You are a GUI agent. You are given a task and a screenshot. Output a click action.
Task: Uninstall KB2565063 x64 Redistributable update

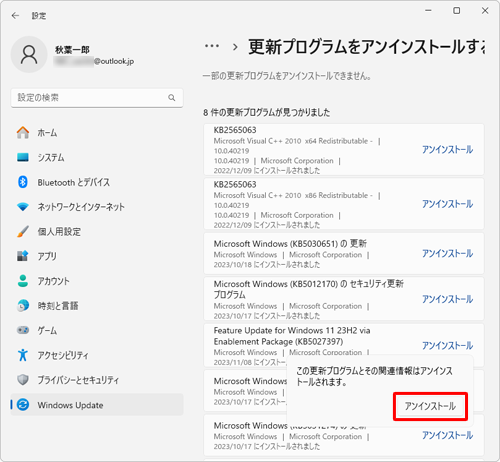pyautogui.click(x=447, y=149)
